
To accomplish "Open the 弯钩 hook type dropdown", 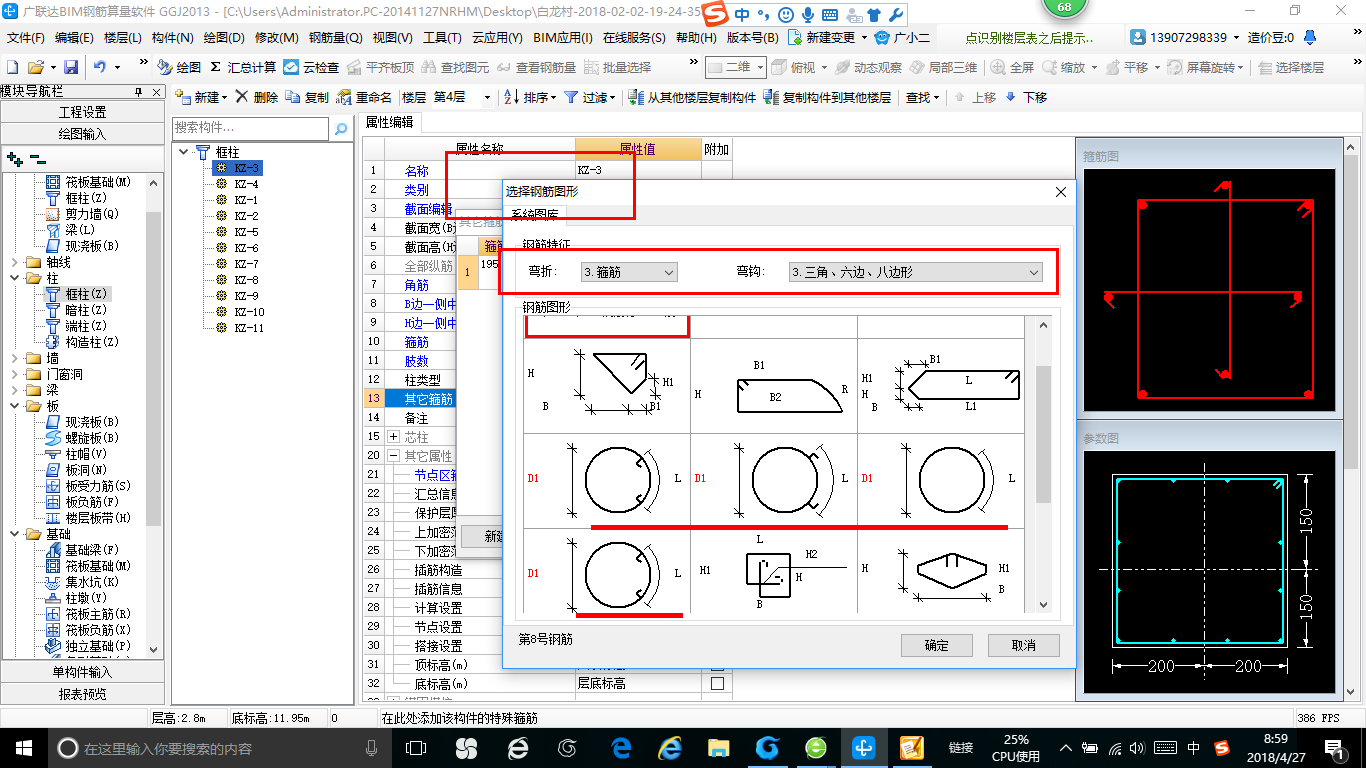I will pos(915,272).
